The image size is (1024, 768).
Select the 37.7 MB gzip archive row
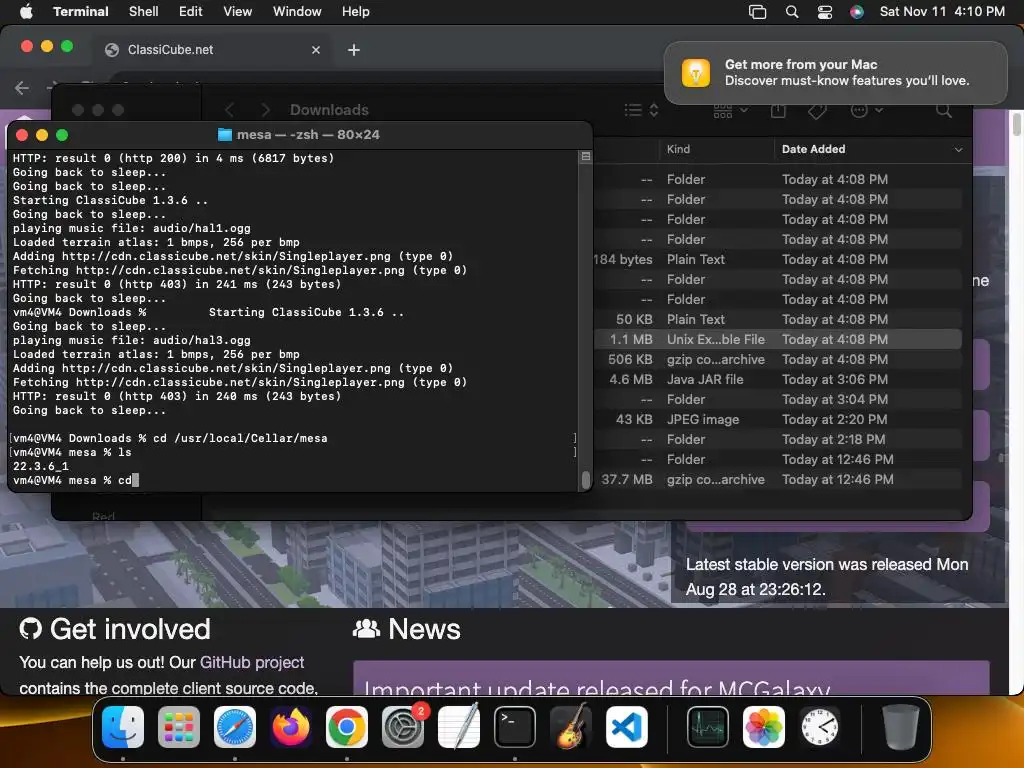(x=777, y=479)
